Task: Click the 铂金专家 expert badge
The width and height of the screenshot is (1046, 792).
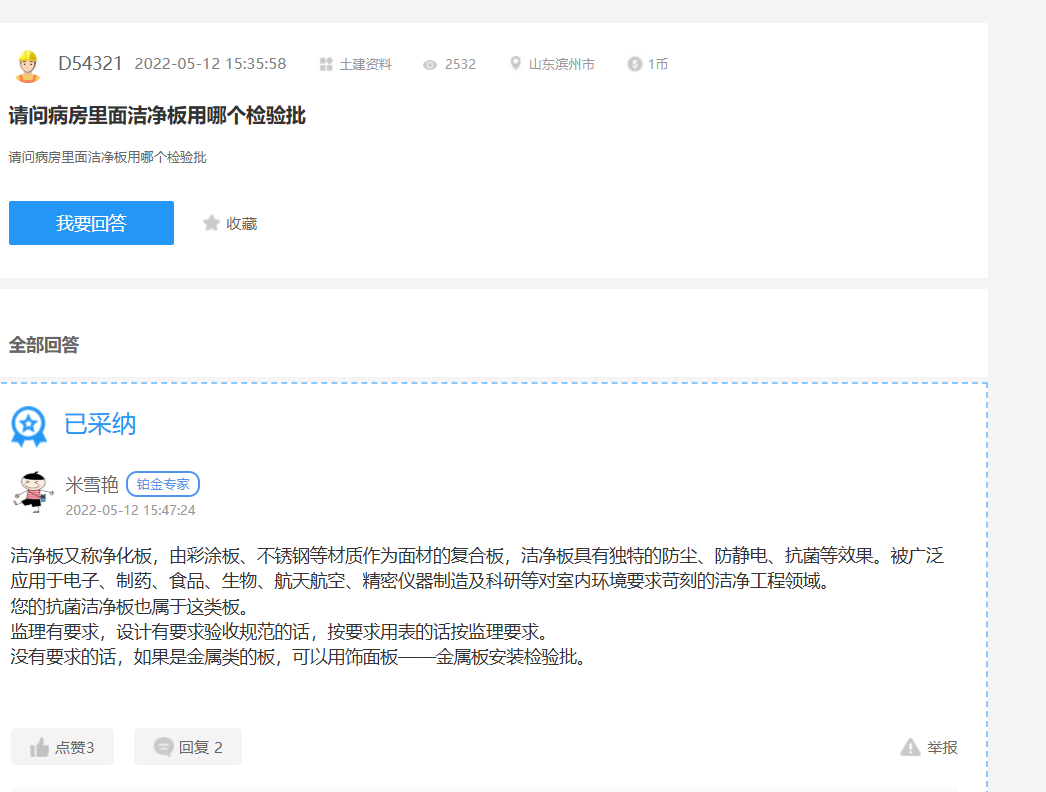Action: pyautogui.click(x=163, y=484)
